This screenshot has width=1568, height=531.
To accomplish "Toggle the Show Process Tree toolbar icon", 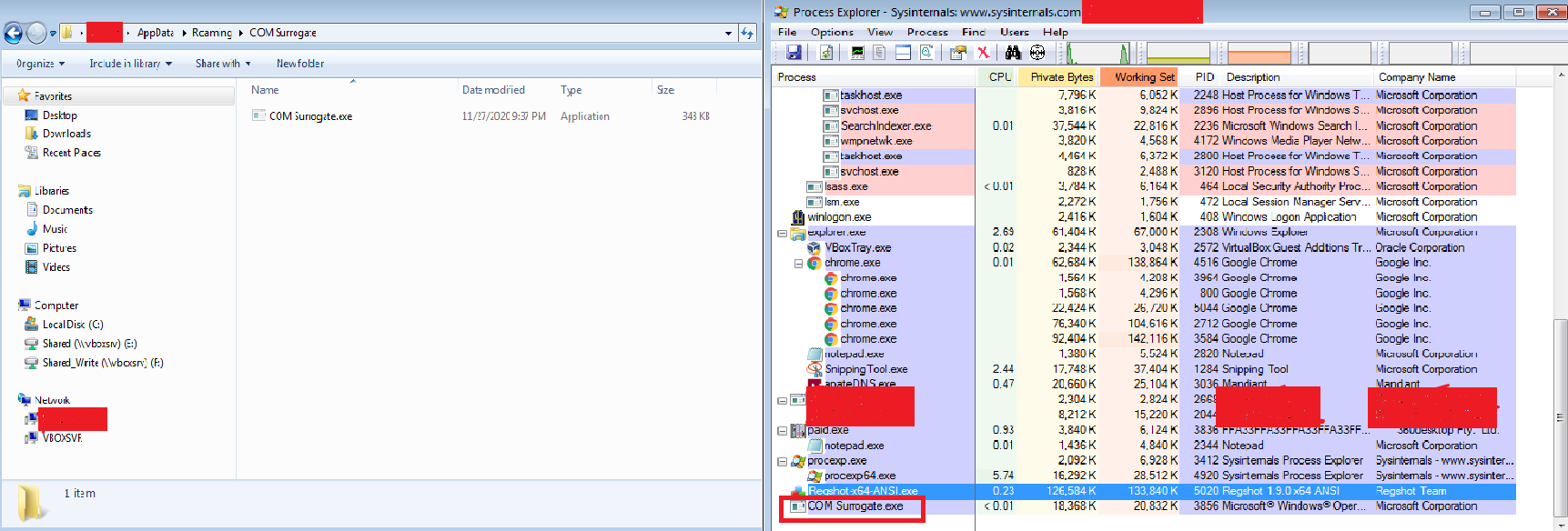I will [879, 53].
